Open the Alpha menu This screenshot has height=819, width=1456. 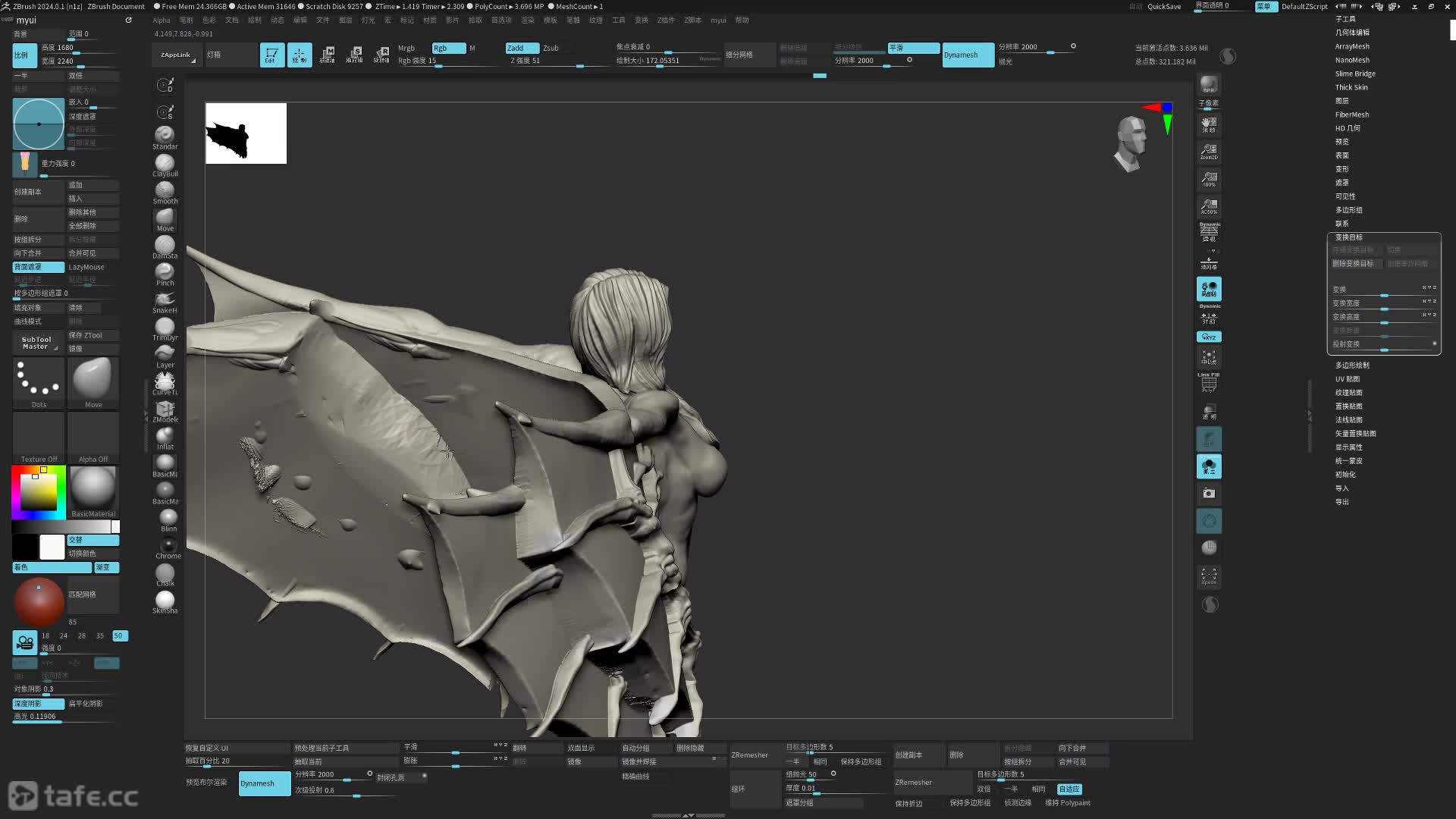click(162, 20)
